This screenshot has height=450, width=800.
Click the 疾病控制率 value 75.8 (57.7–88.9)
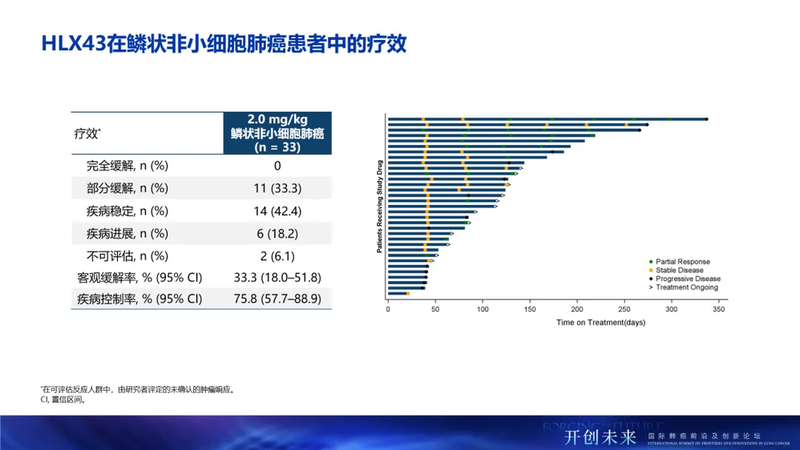[277, 299]
